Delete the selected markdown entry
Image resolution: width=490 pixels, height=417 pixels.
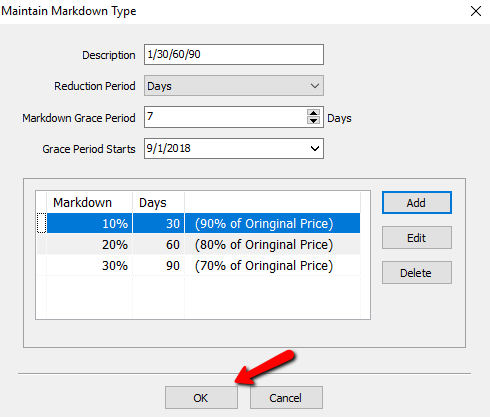[417, 273]
